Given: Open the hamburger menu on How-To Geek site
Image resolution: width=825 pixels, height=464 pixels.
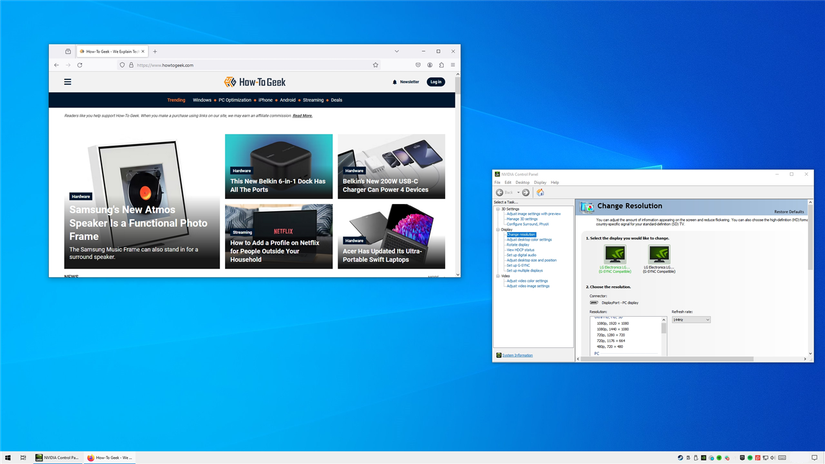Looking at the screenshot, I should coord(67,82).
